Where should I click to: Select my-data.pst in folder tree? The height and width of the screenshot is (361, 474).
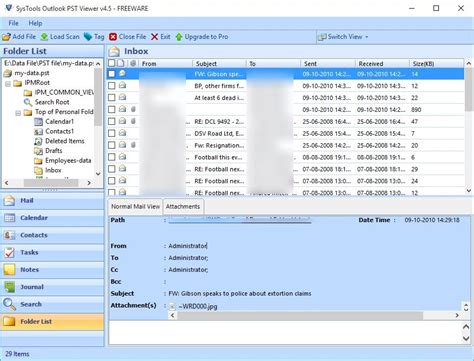[32, 73]
